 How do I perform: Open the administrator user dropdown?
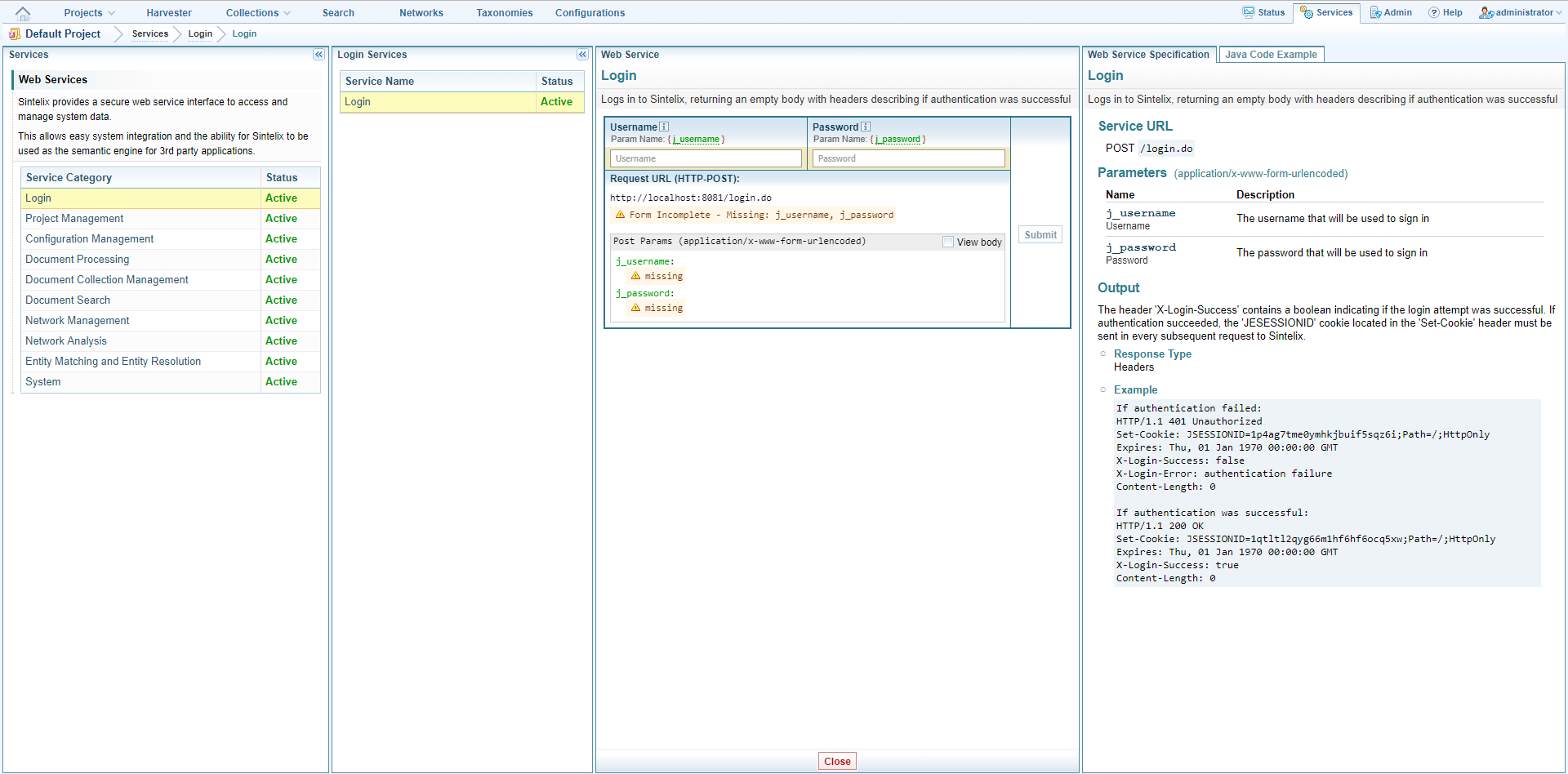(x=1522, y=12)
